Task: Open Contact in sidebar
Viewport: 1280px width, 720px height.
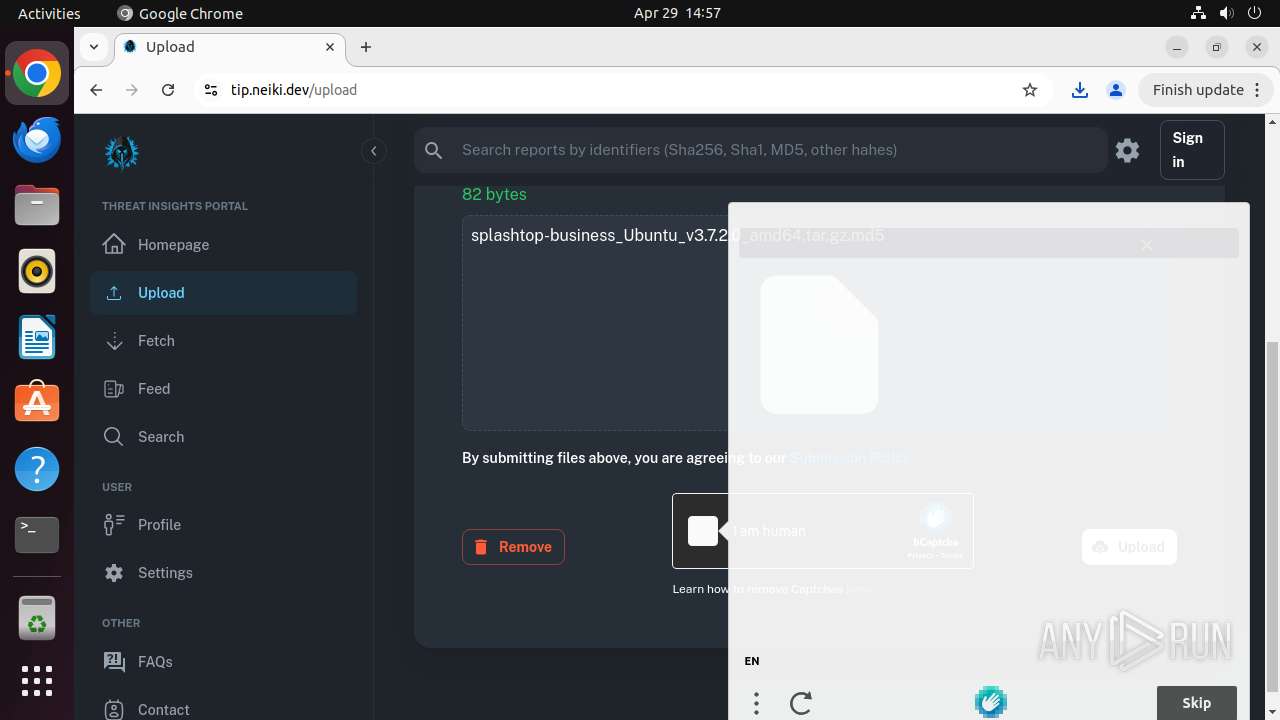Action: 223,709
